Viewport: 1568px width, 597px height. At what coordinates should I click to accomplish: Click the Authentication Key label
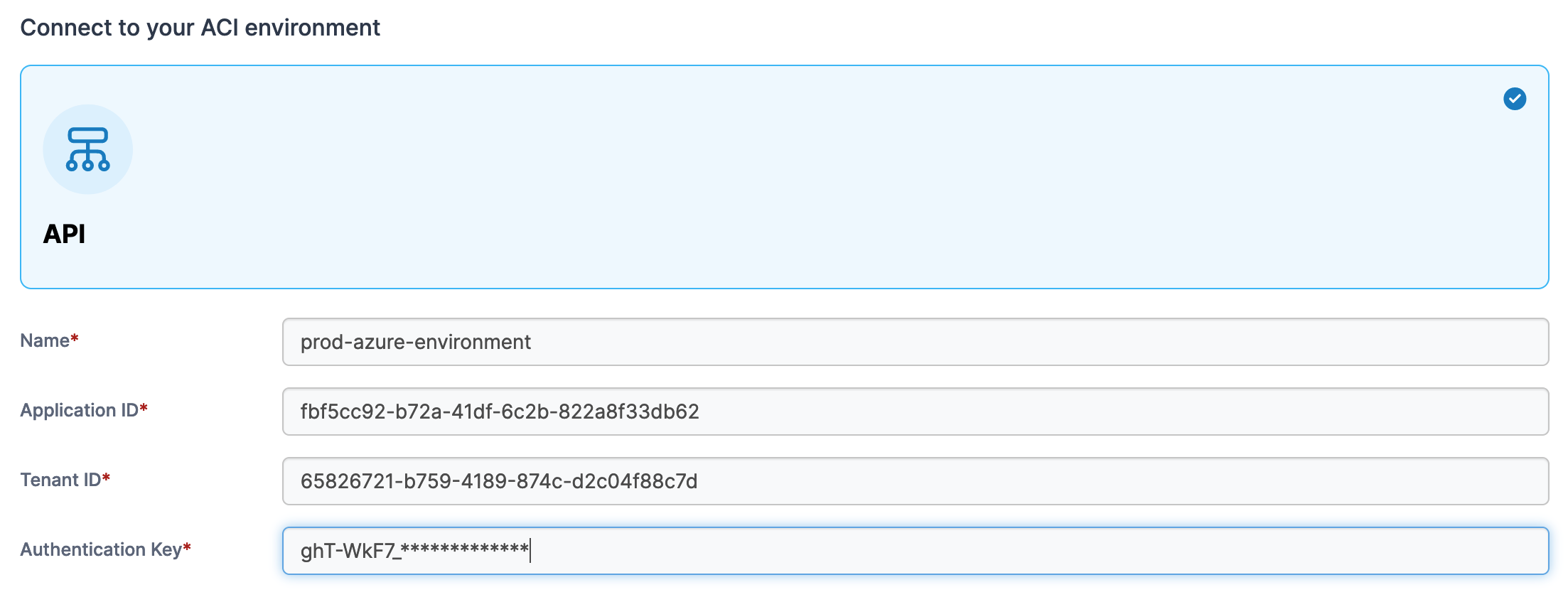coord(101,549)
